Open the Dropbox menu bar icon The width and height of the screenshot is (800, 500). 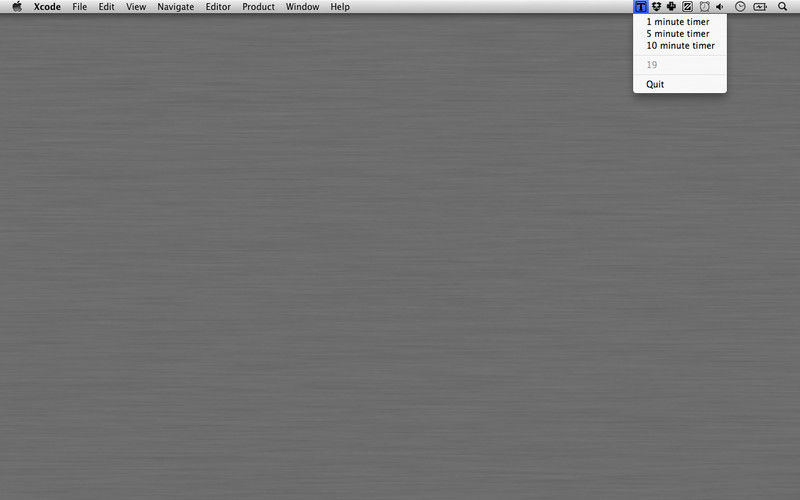[x=656, y=7]
